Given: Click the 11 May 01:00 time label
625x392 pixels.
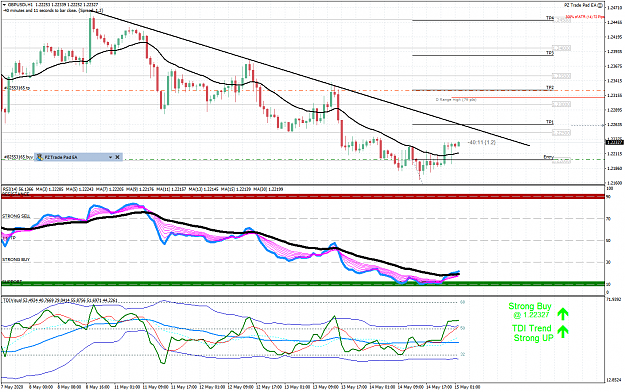Looking at the screenshot, I should click(127, 387).
